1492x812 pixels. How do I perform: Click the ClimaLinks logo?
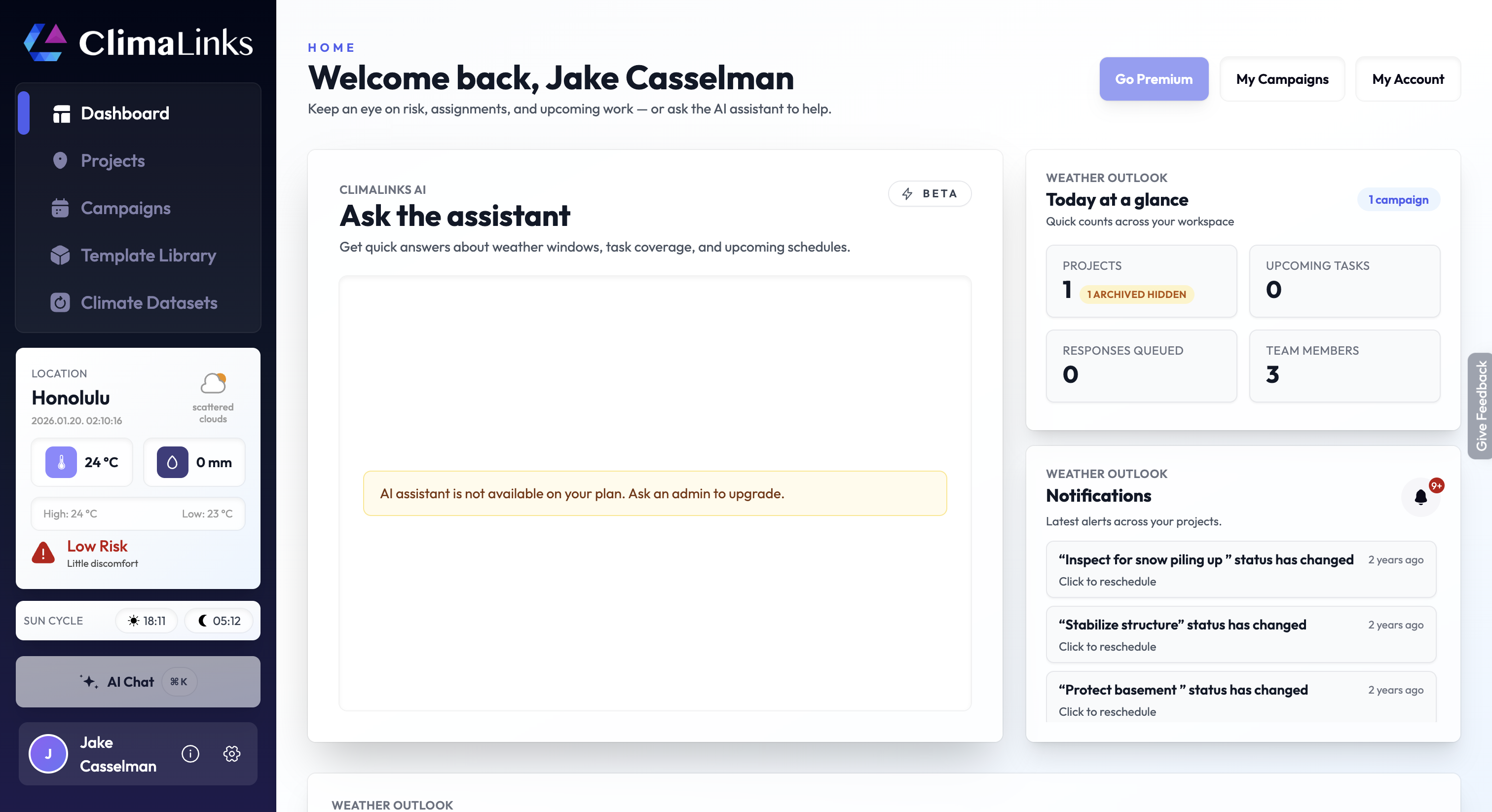click(139, 42)
